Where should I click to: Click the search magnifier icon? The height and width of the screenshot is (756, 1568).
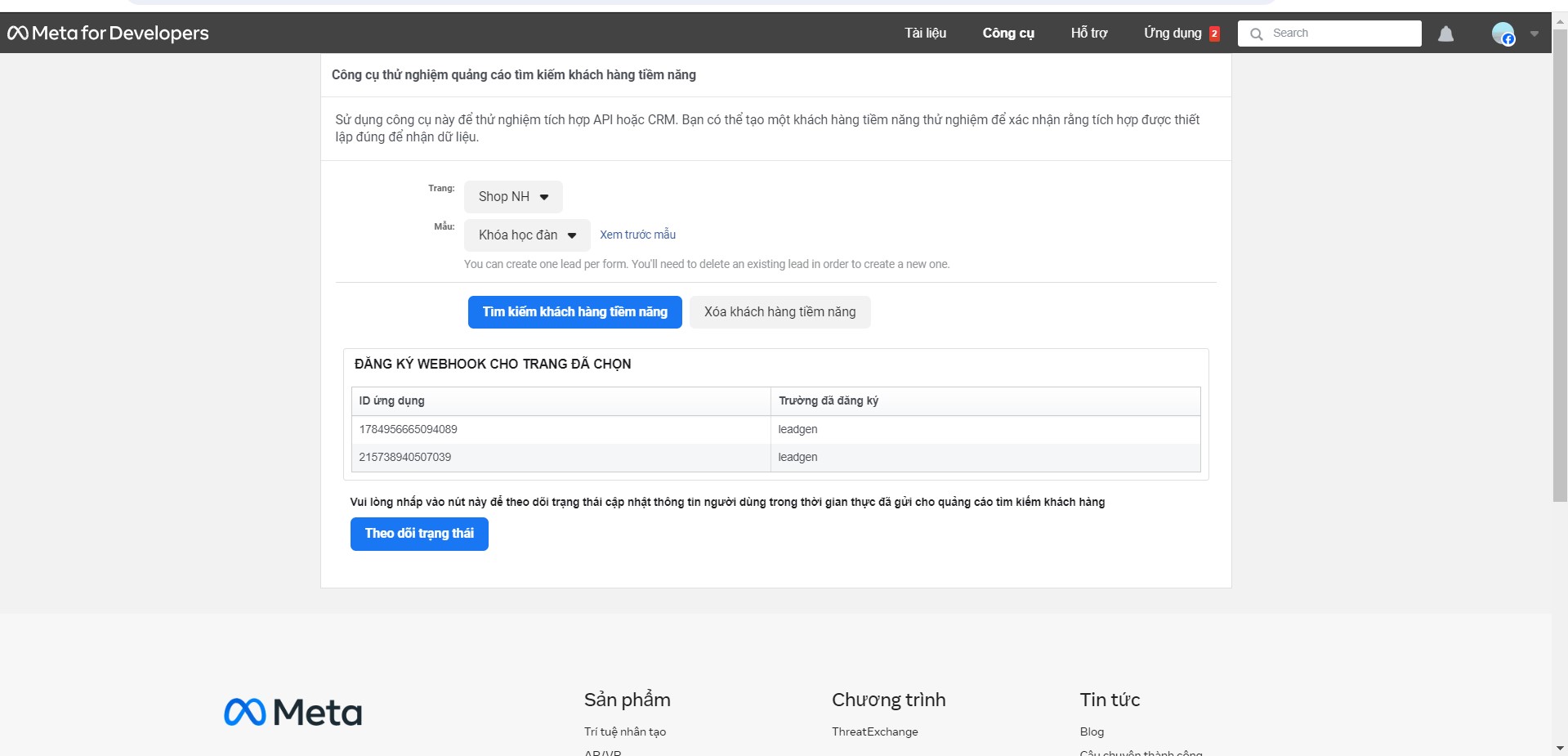coord(1257,34)
